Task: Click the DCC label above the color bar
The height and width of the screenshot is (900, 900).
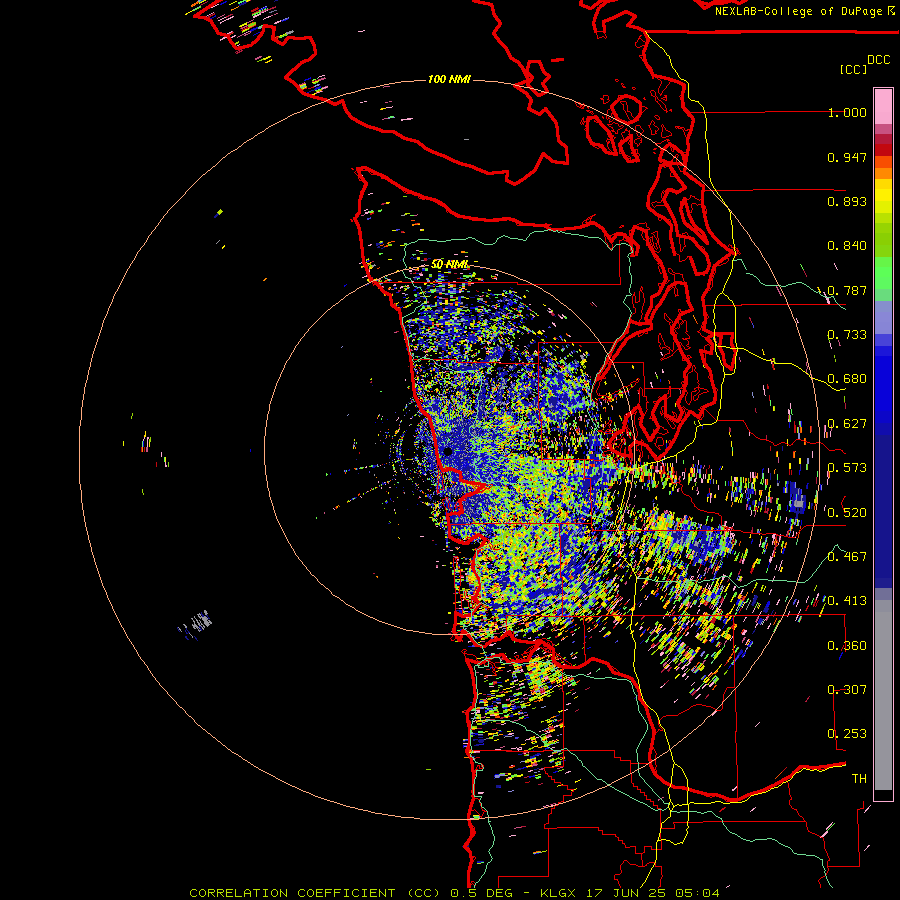Action: (x=878, y=60)
